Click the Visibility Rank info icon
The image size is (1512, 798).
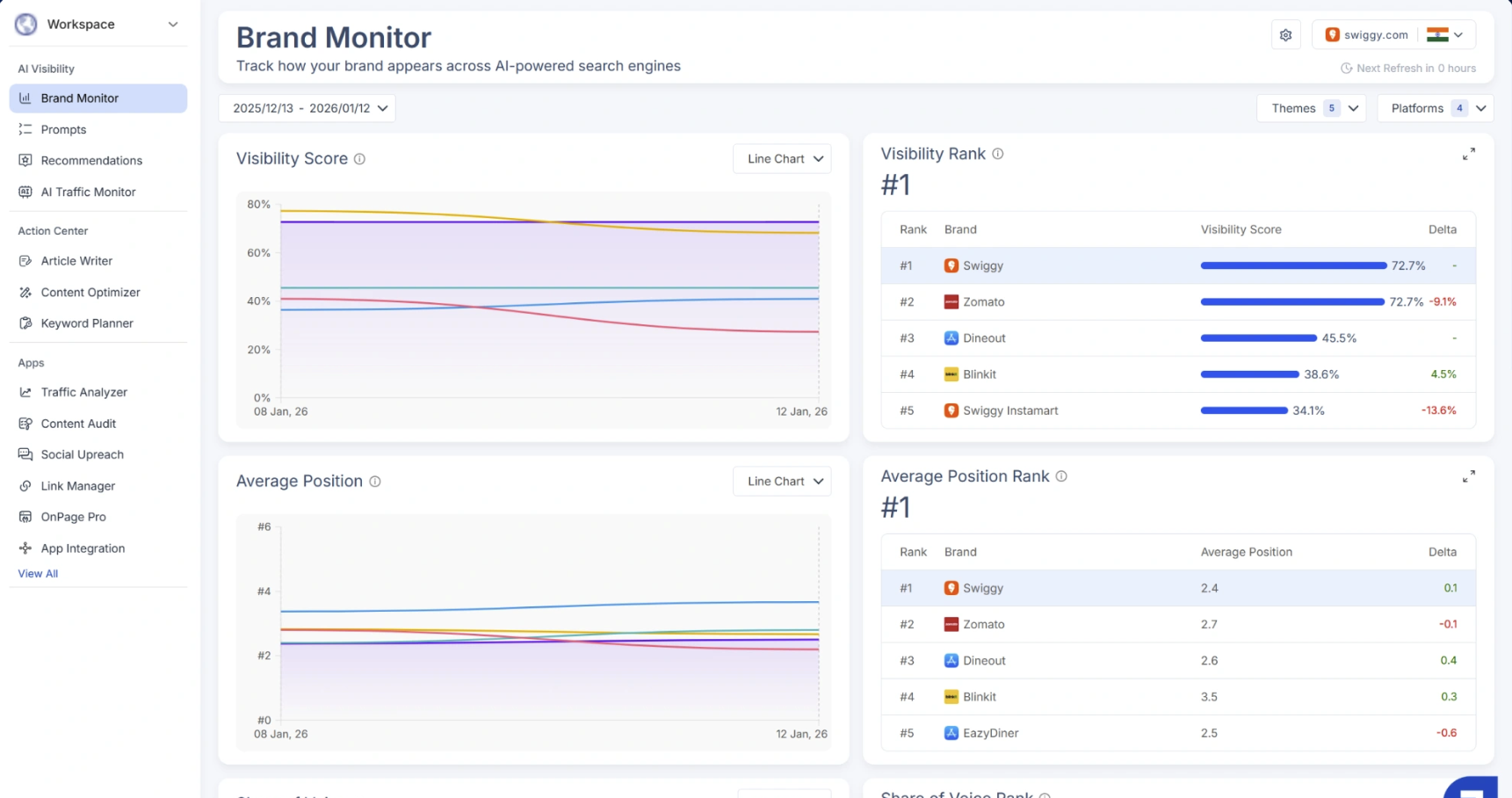tap(998, 154)
